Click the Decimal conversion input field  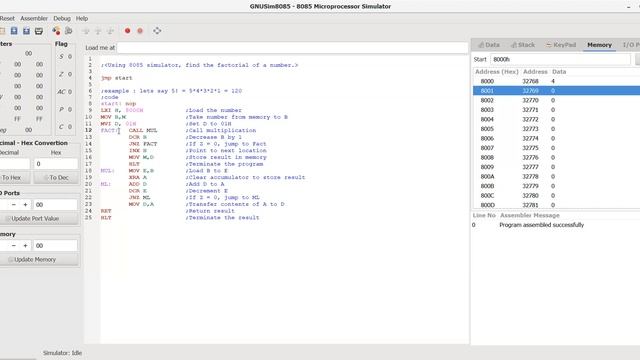15,164
